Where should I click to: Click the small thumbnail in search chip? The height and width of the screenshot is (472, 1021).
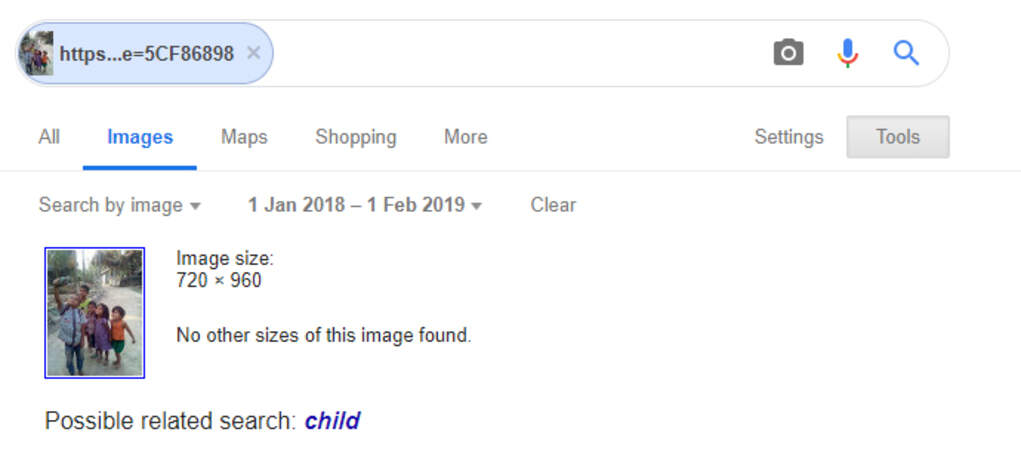click(36, 53)
